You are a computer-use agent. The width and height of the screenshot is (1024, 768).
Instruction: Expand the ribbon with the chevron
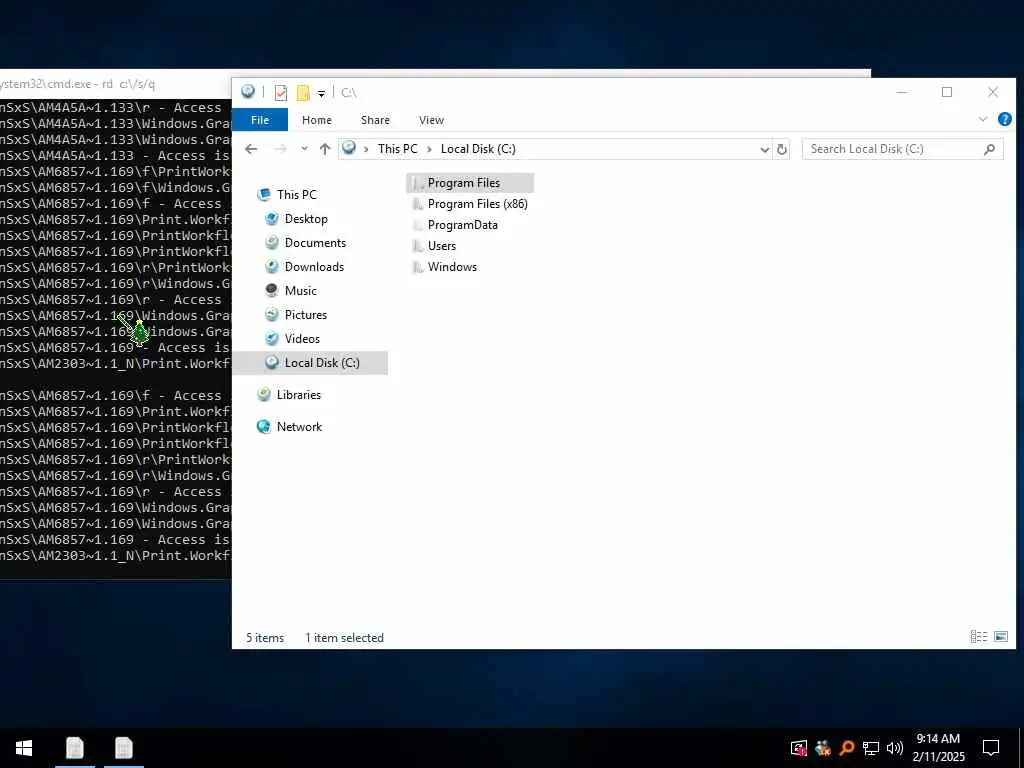[x=983, y=120]
